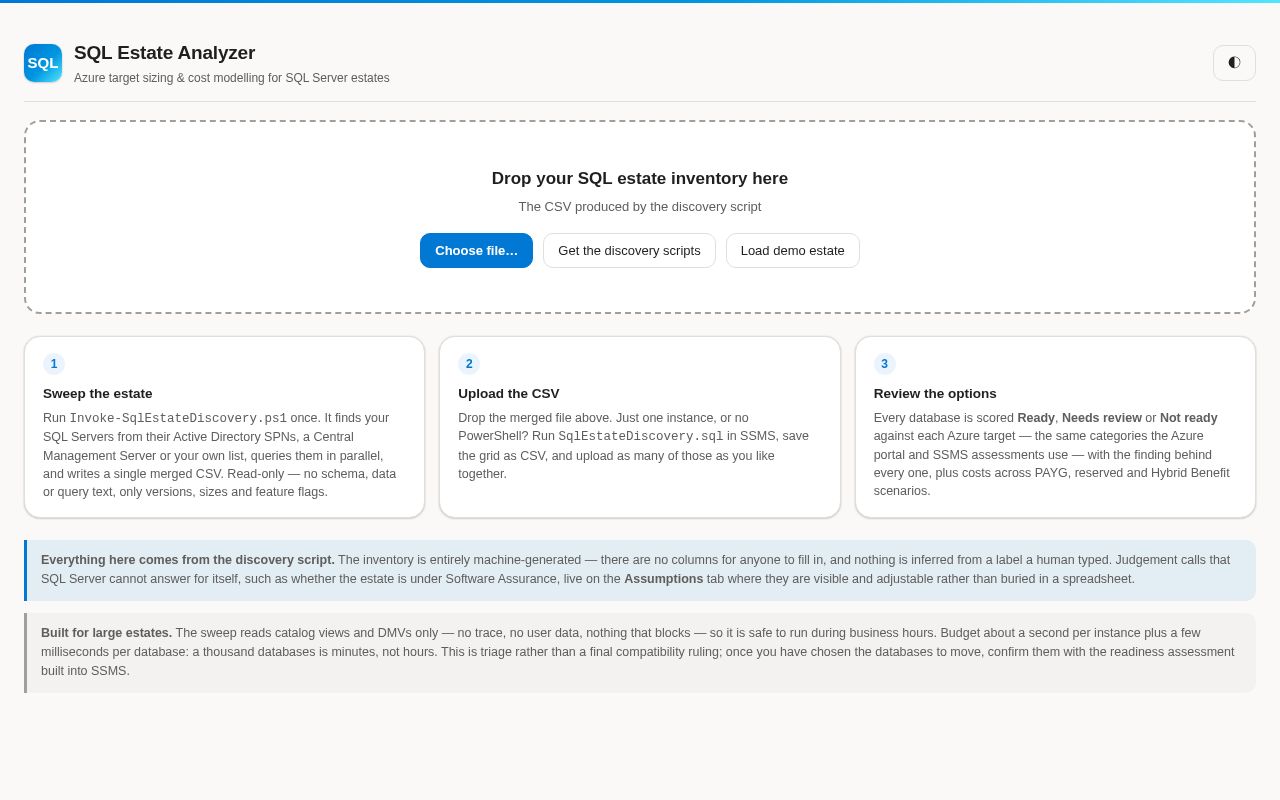Viewport: 1280px width, 800px height.
Task: Click 'Built for large estates.' bold text
Action: coord(106,633)
